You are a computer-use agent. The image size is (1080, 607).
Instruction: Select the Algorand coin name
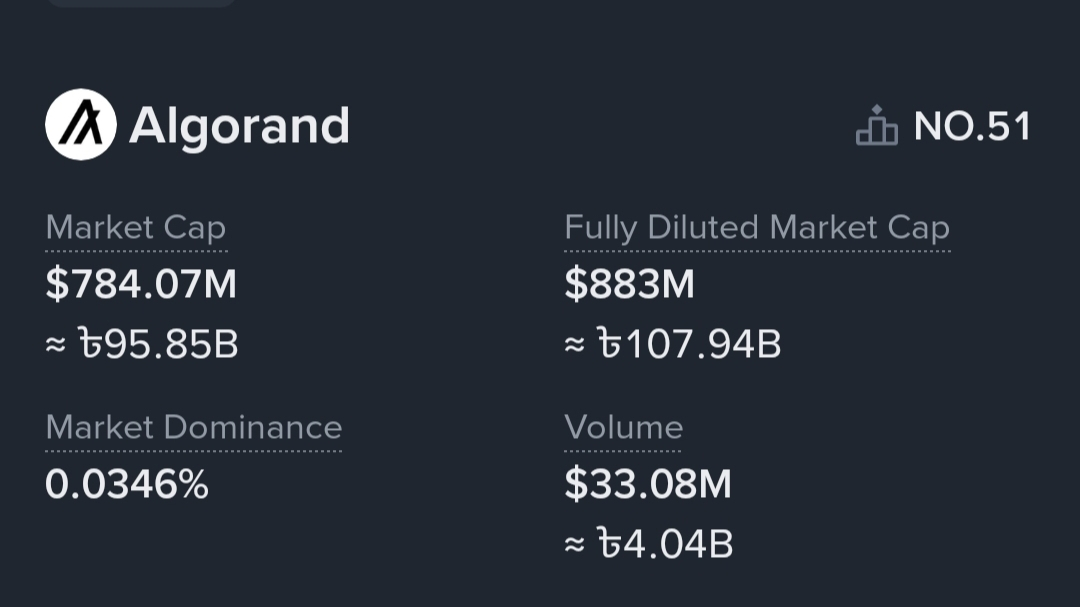click(239, 126)
